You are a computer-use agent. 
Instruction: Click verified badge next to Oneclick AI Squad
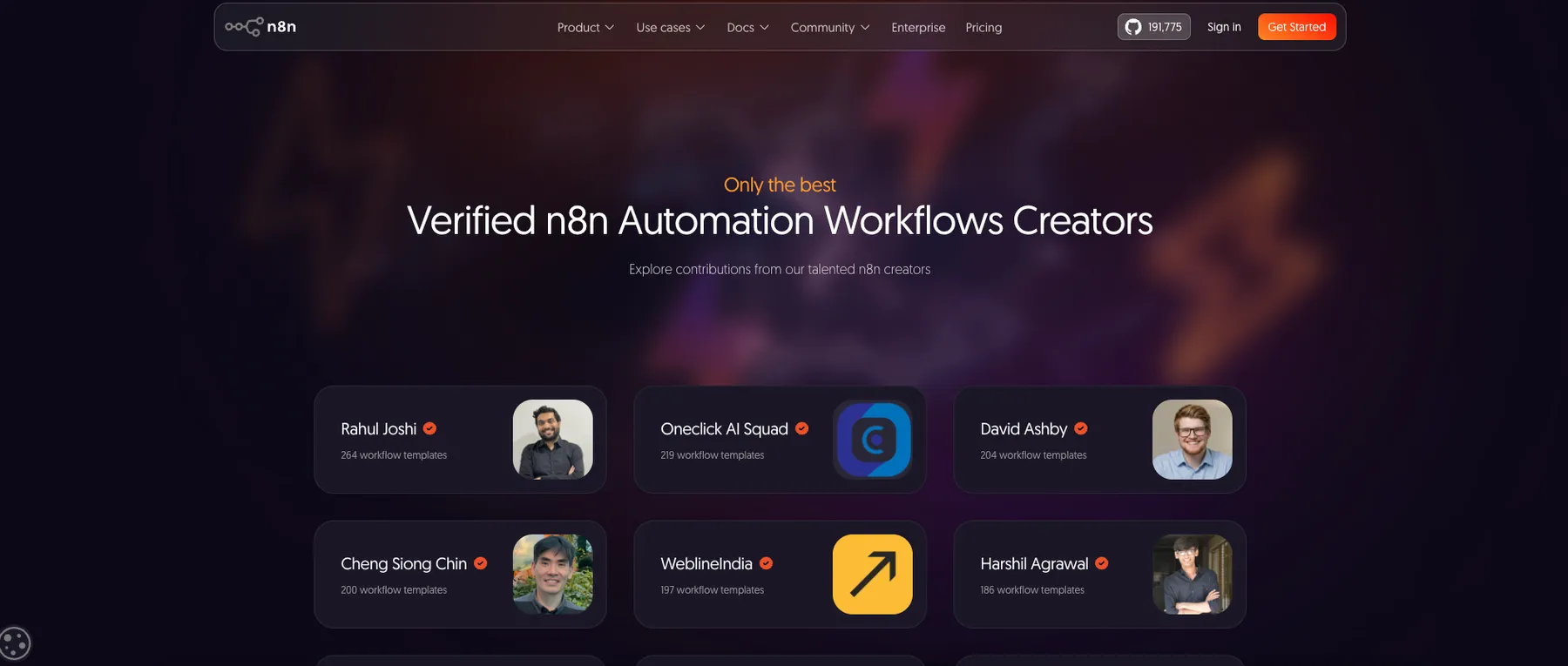(801, 428)
